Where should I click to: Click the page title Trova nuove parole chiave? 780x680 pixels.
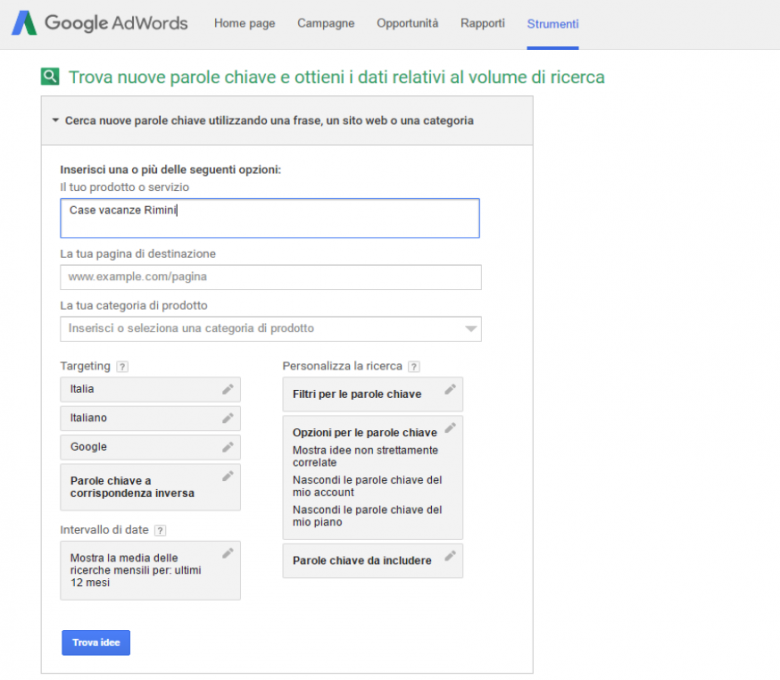pyautogui.click(x=337, y=77)
